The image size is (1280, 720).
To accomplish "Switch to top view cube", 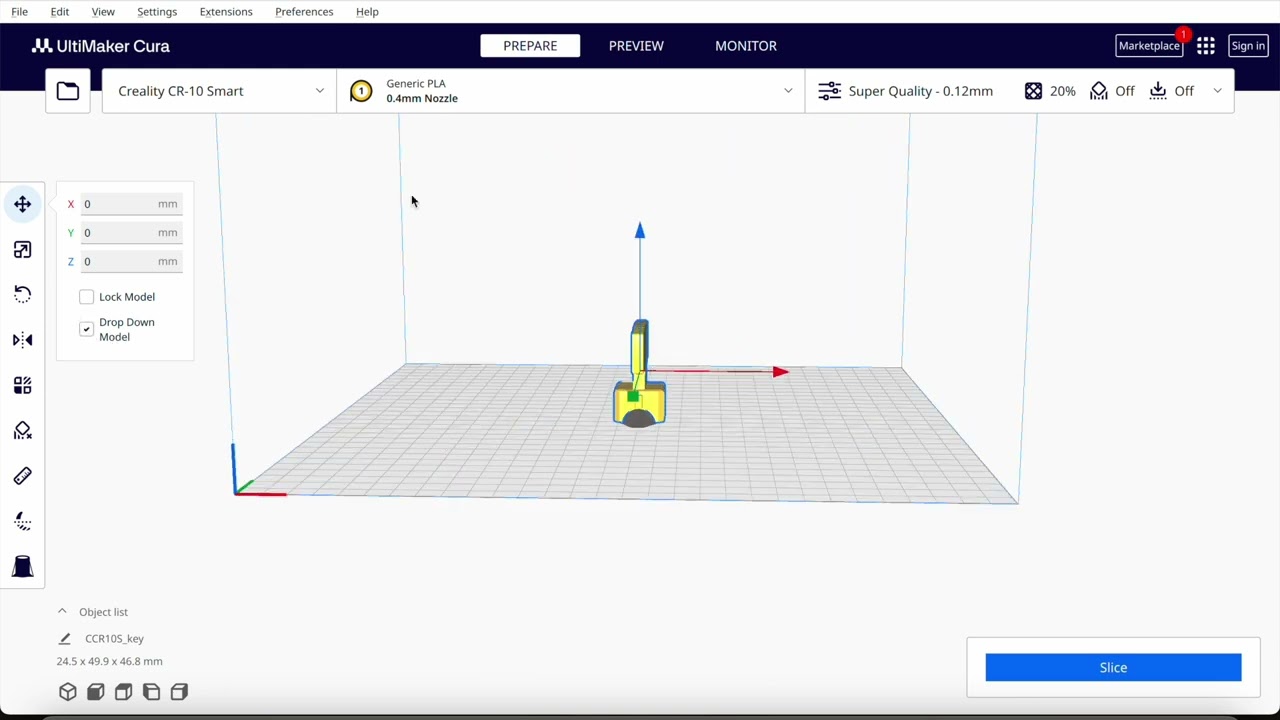I will click(x=124, y=692).
